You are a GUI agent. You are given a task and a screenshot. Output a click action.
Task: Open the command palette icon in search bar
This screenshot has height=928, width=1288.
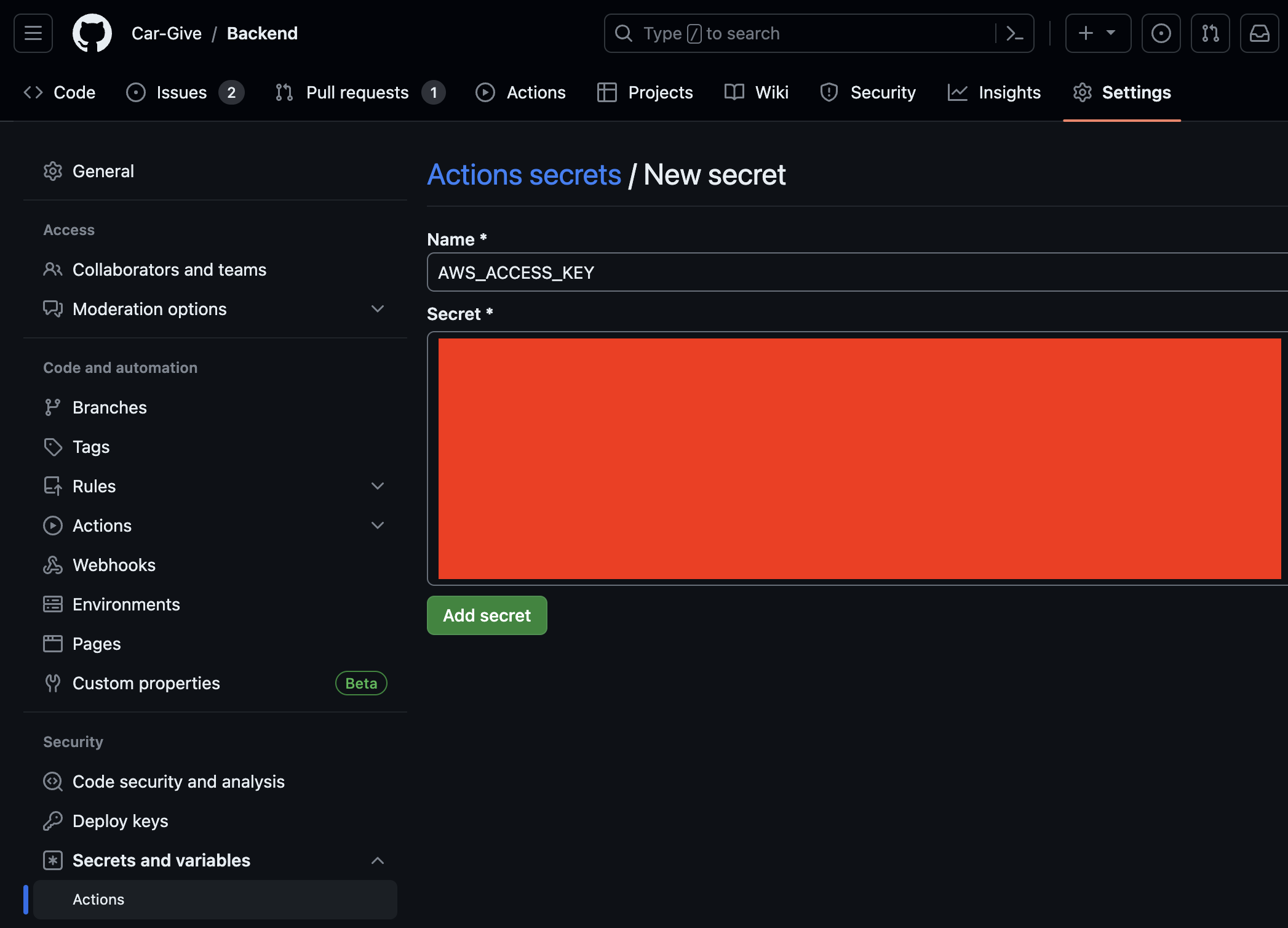1014,33
